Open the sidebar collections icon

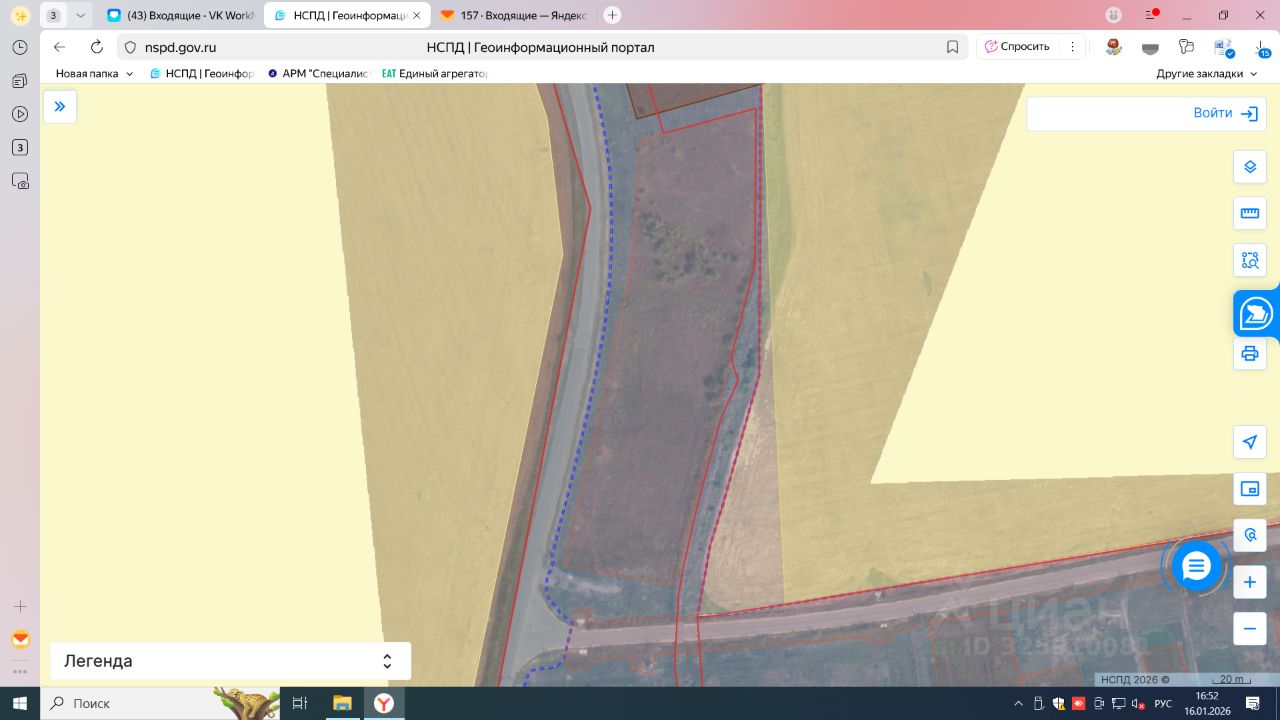[19, 80]
